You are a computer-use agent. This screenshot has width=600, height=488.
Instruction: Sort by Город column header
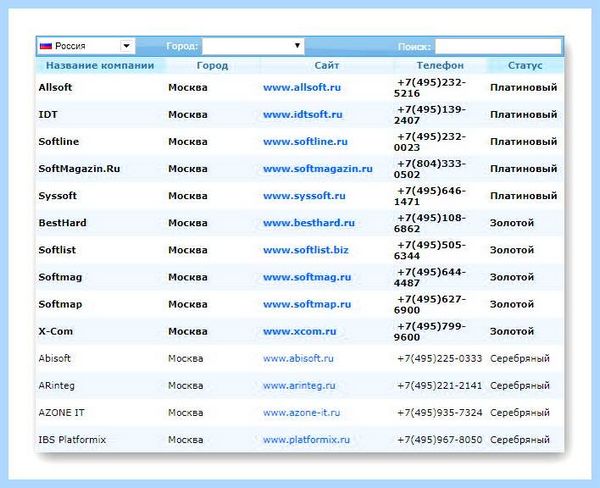click(212, 65)
